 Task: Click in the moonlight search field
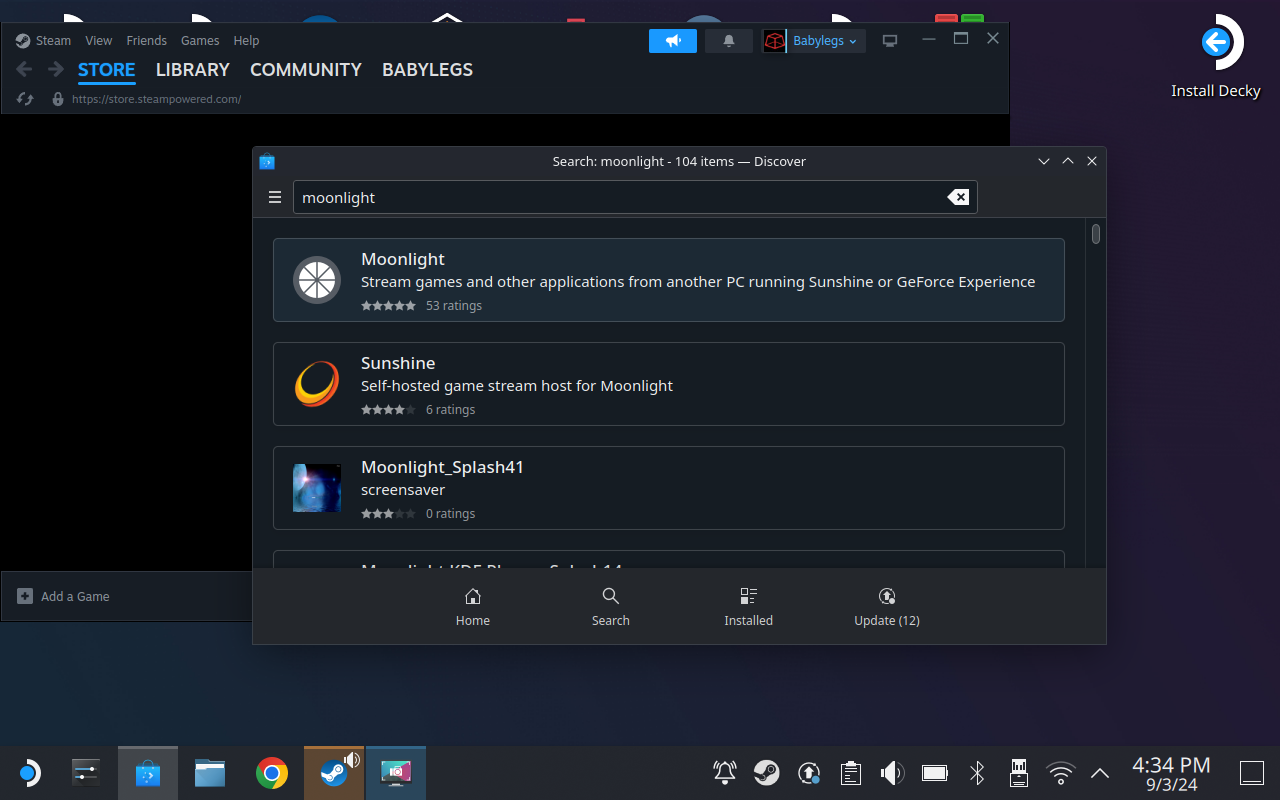pos(635,197)
